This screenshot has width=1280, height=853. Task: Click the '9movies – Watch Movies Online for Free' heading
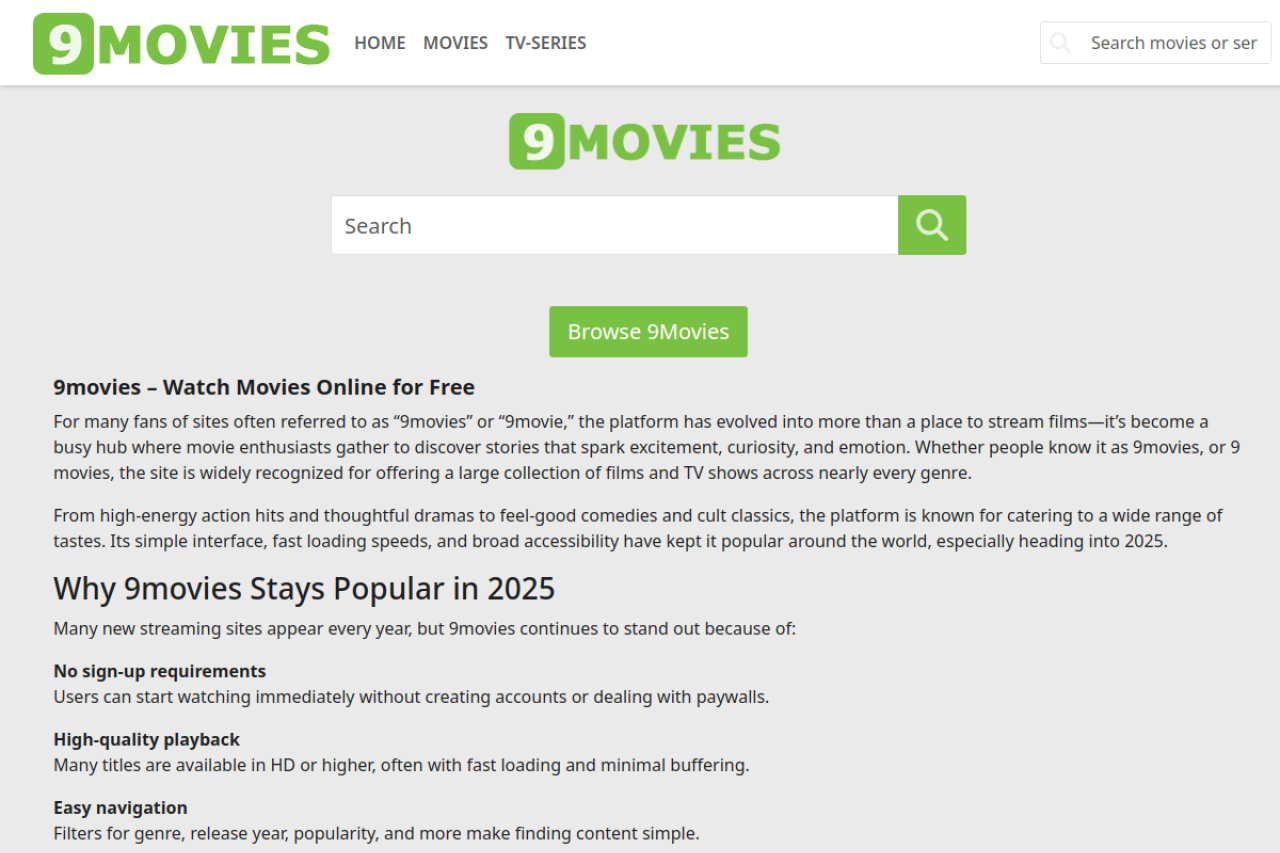(264, 388)
